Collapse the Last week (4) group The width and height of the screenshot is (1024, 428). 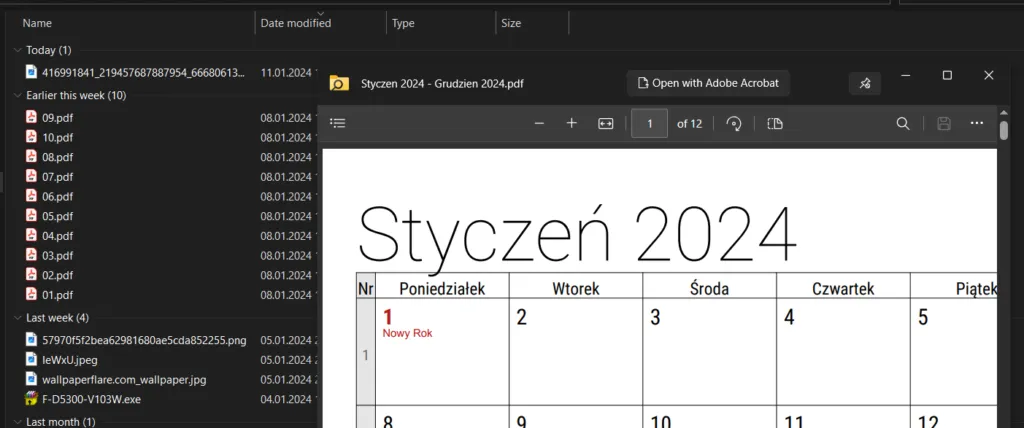[x=18, y=318]
